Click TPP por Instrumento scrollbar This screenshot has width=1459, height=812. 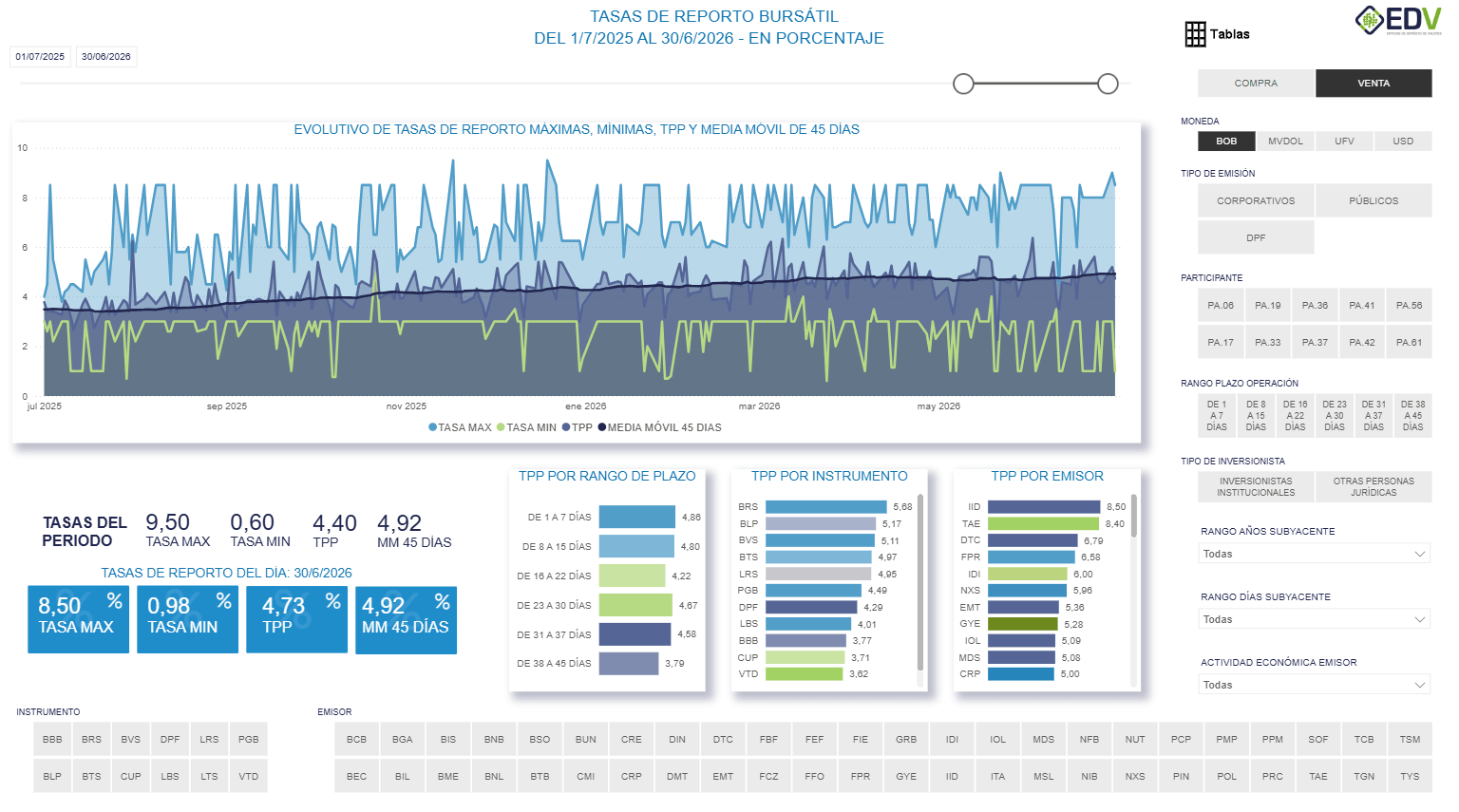[920, 582]
